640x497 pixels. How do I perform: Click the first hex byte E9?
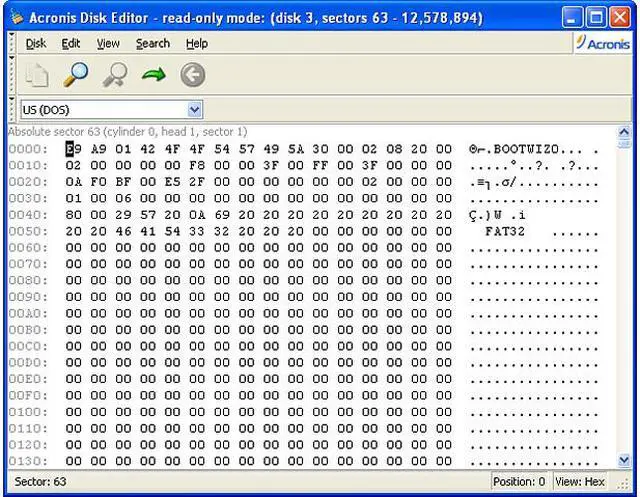(x=73, y=148)
